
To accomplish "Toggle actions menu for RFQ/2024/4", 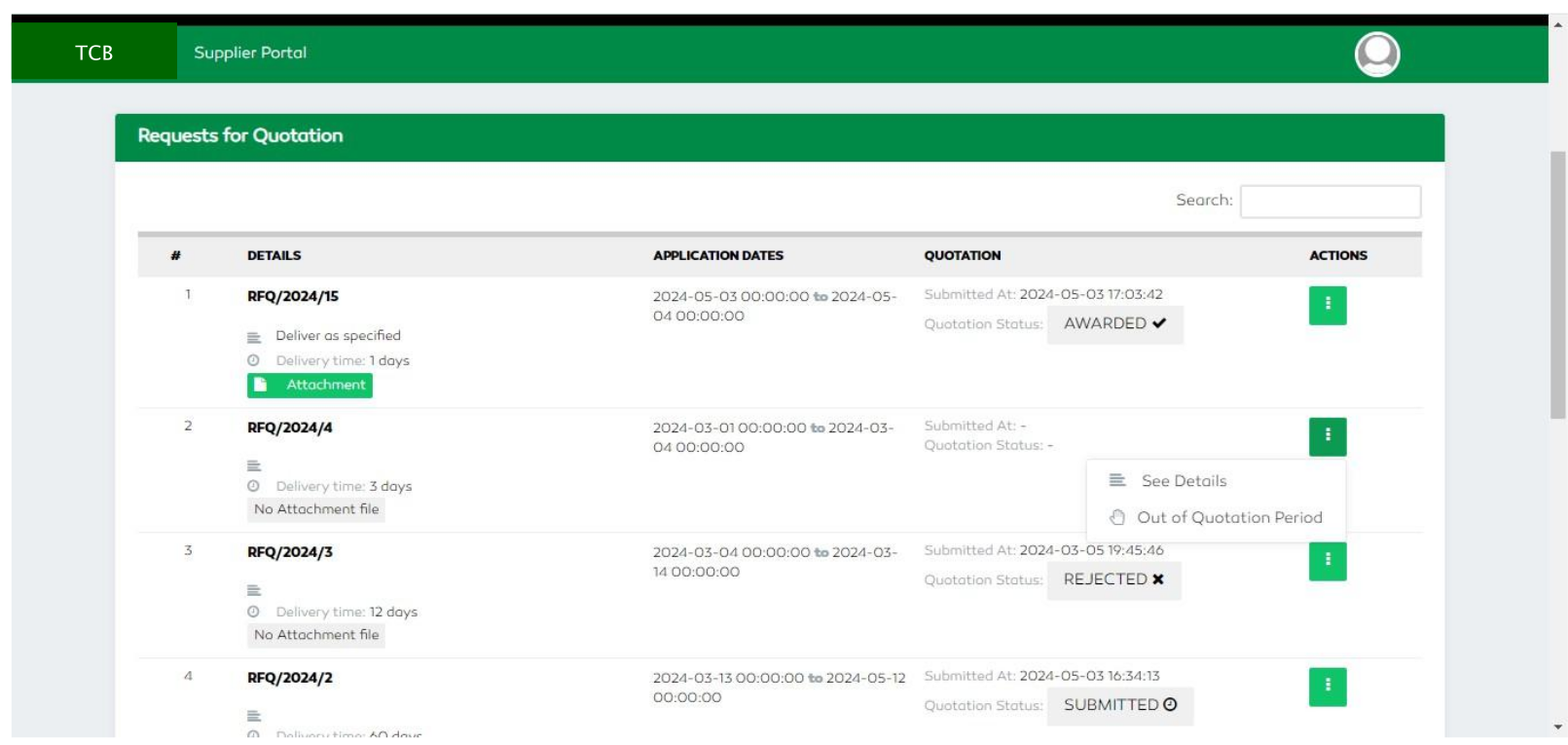I will [1328, 436].
